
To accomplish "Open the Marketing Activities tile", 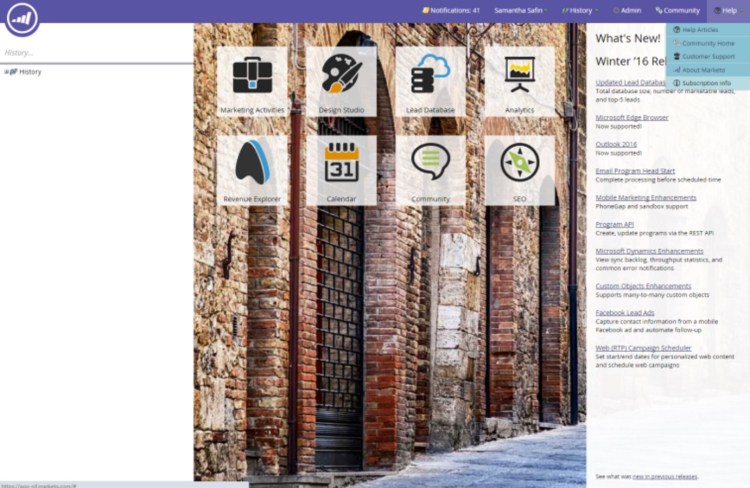I will [x=253, y=81].
